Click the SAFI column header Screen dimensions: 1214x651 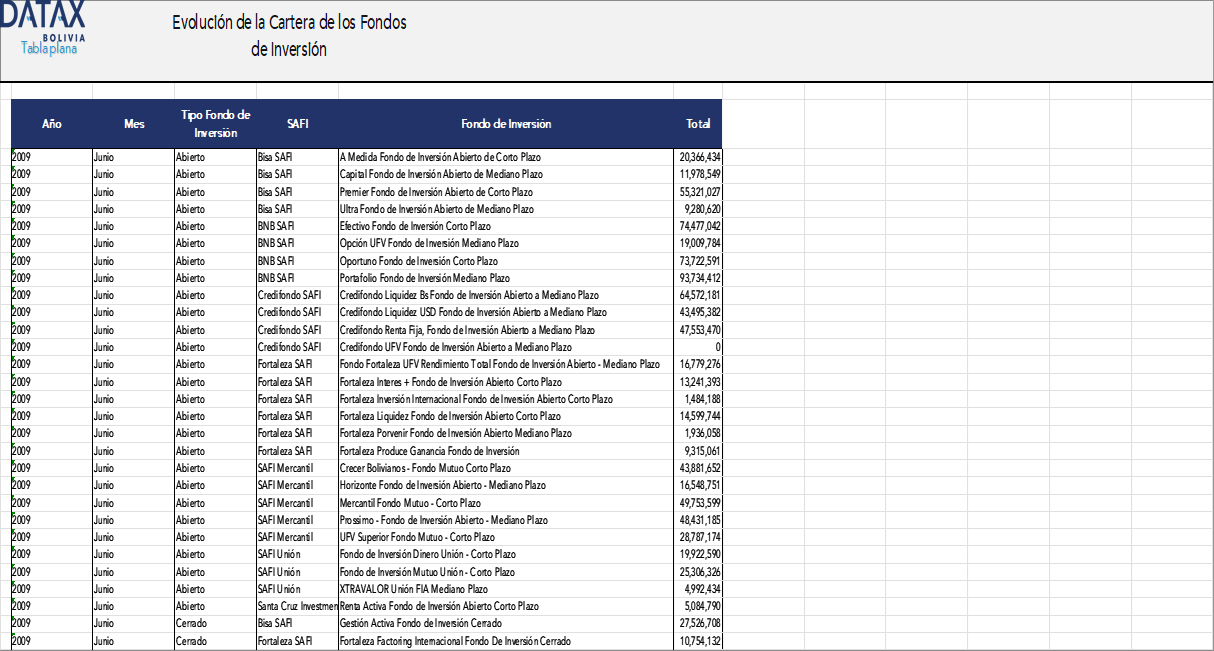pyautogui.click(x=297, y=124)
